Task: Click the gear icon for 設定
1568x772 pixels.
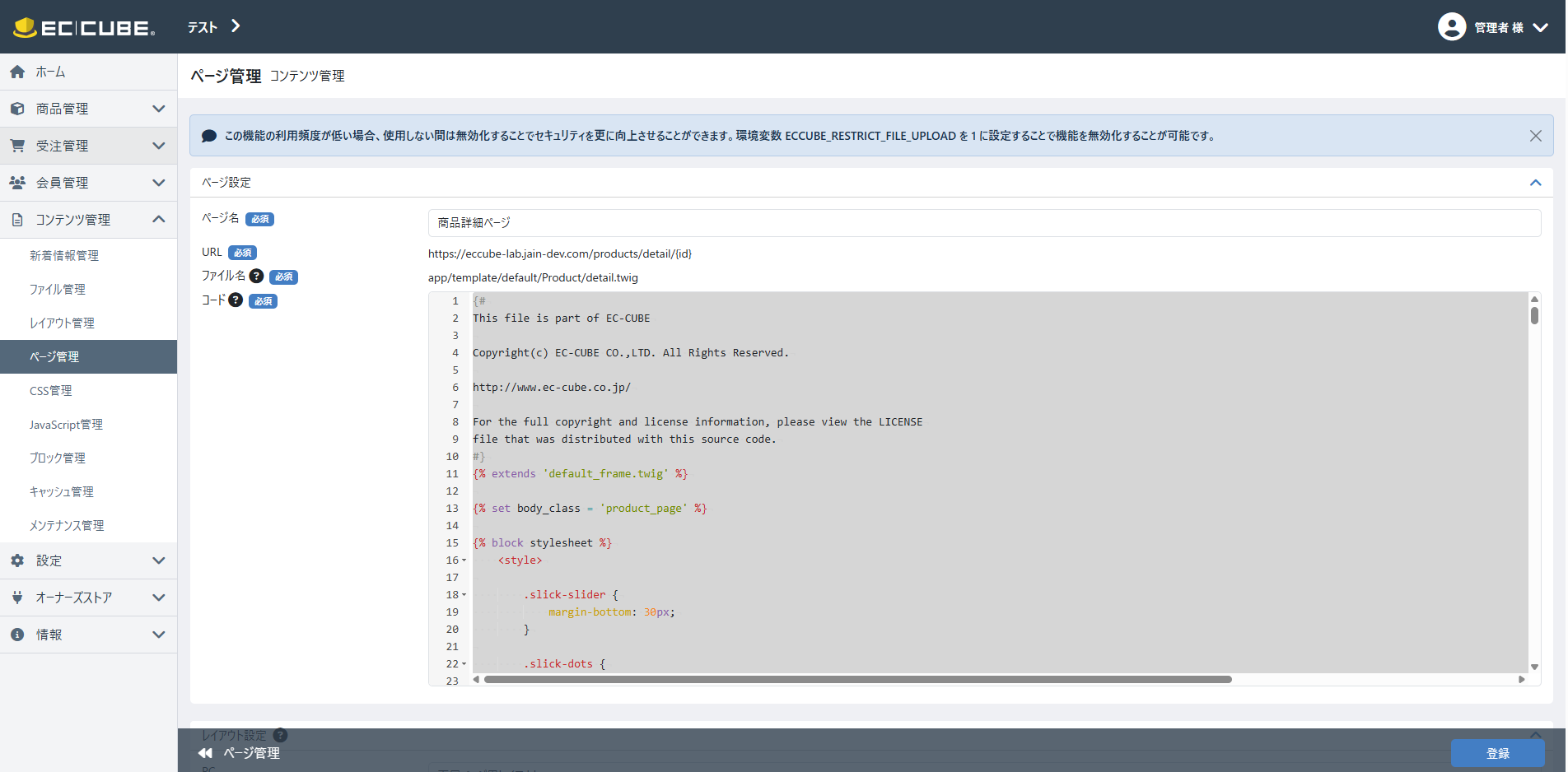Action: click(x=17, y=560)
